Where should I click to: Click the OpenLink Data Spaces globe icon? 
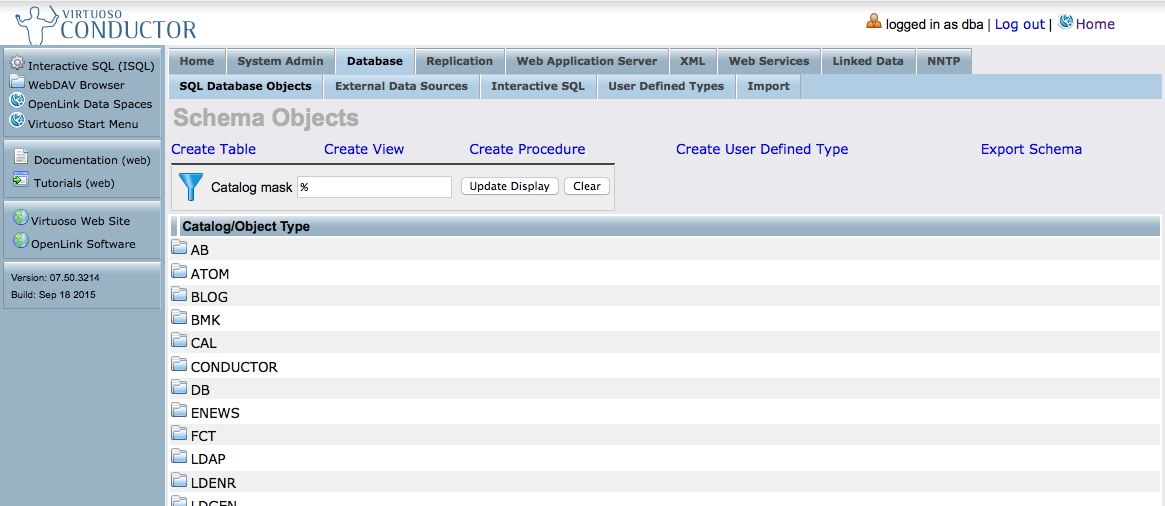[x=17, y=101]
